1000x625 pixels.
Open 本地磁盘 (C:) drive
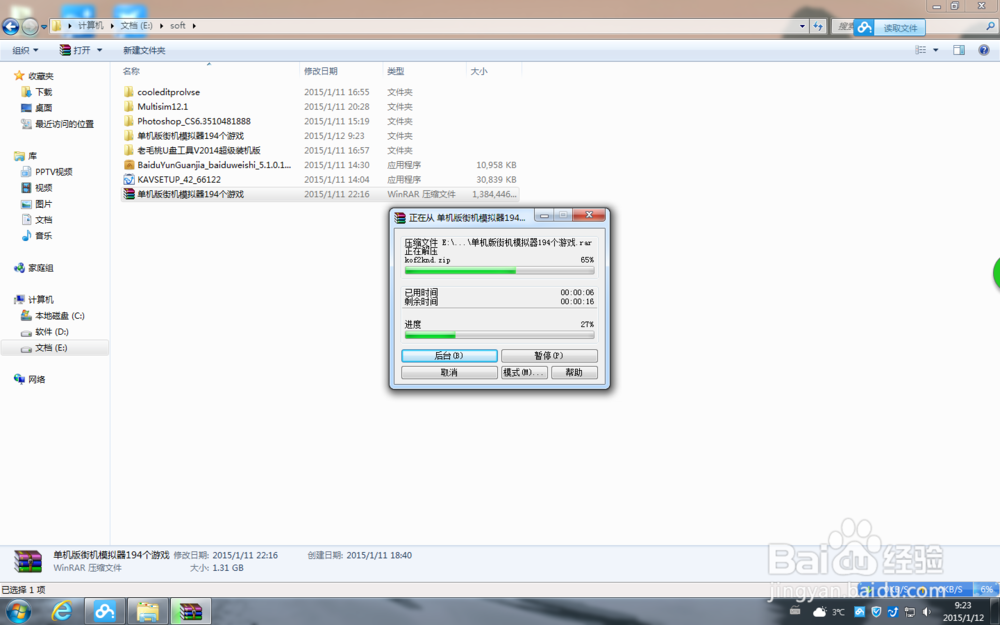pyautogui.click(x=59, y=316)
